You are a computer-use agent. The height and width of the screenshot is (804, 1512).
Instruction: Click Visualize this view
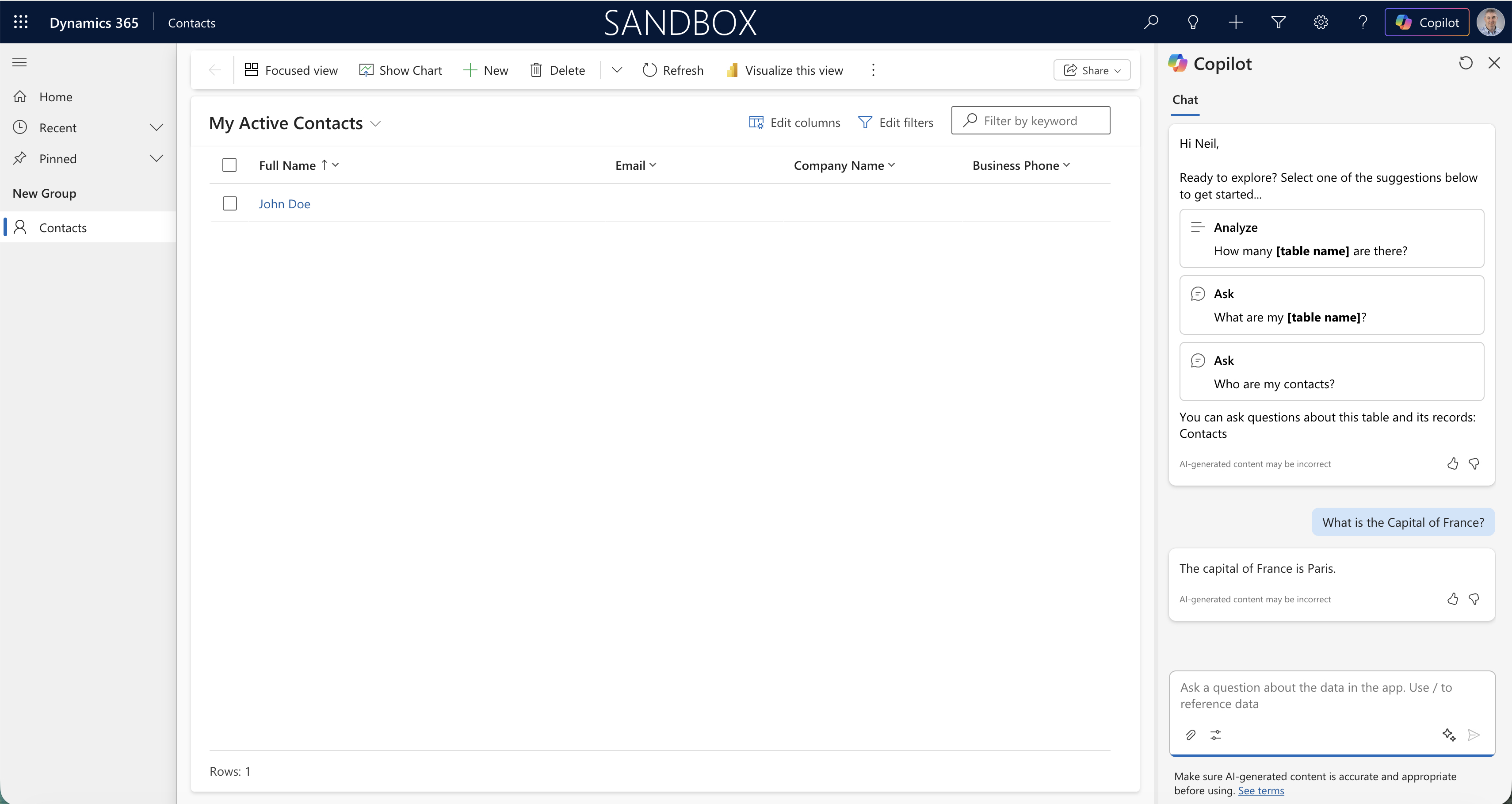(x=784, y=70)
